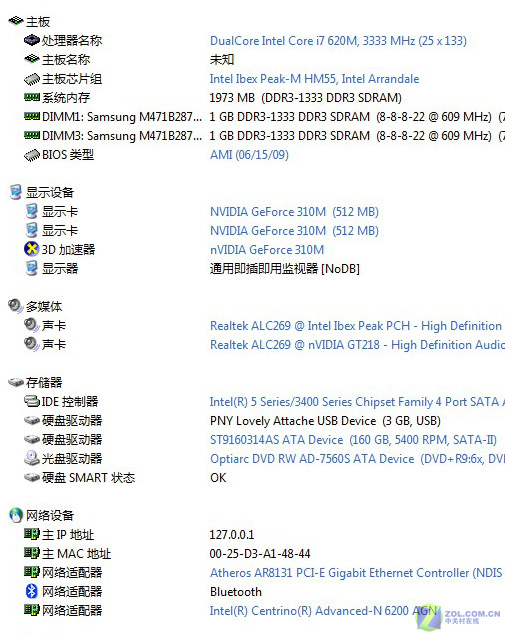Select the IP address 127.0.0.1
Screen dimensions: 505x635
232,535
